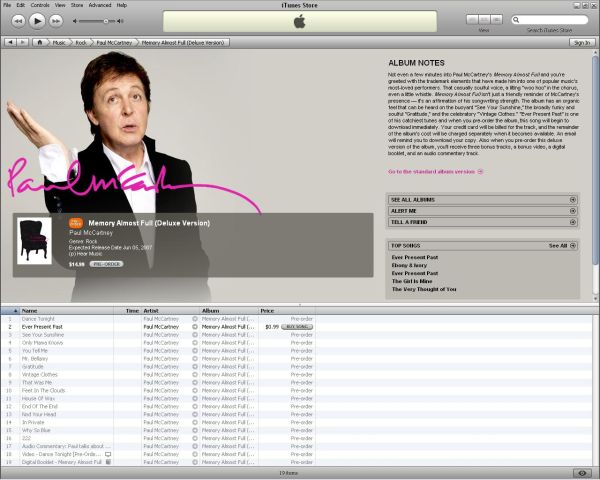Switch to album grouped view button
600x480 pixels.
click(x=484, y=19)
